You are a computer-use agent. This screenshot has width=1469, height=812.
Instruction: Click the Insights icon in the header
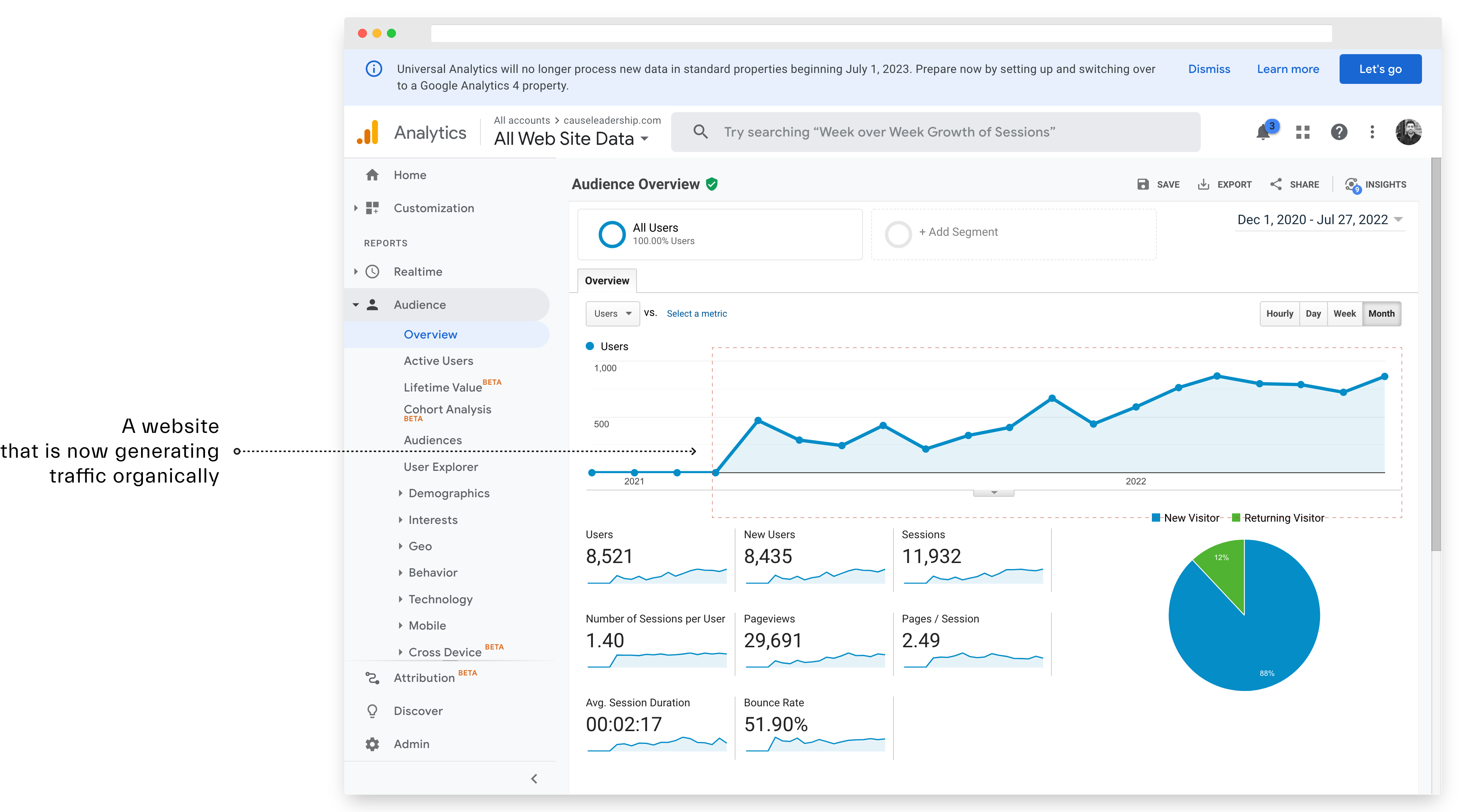1352,184
